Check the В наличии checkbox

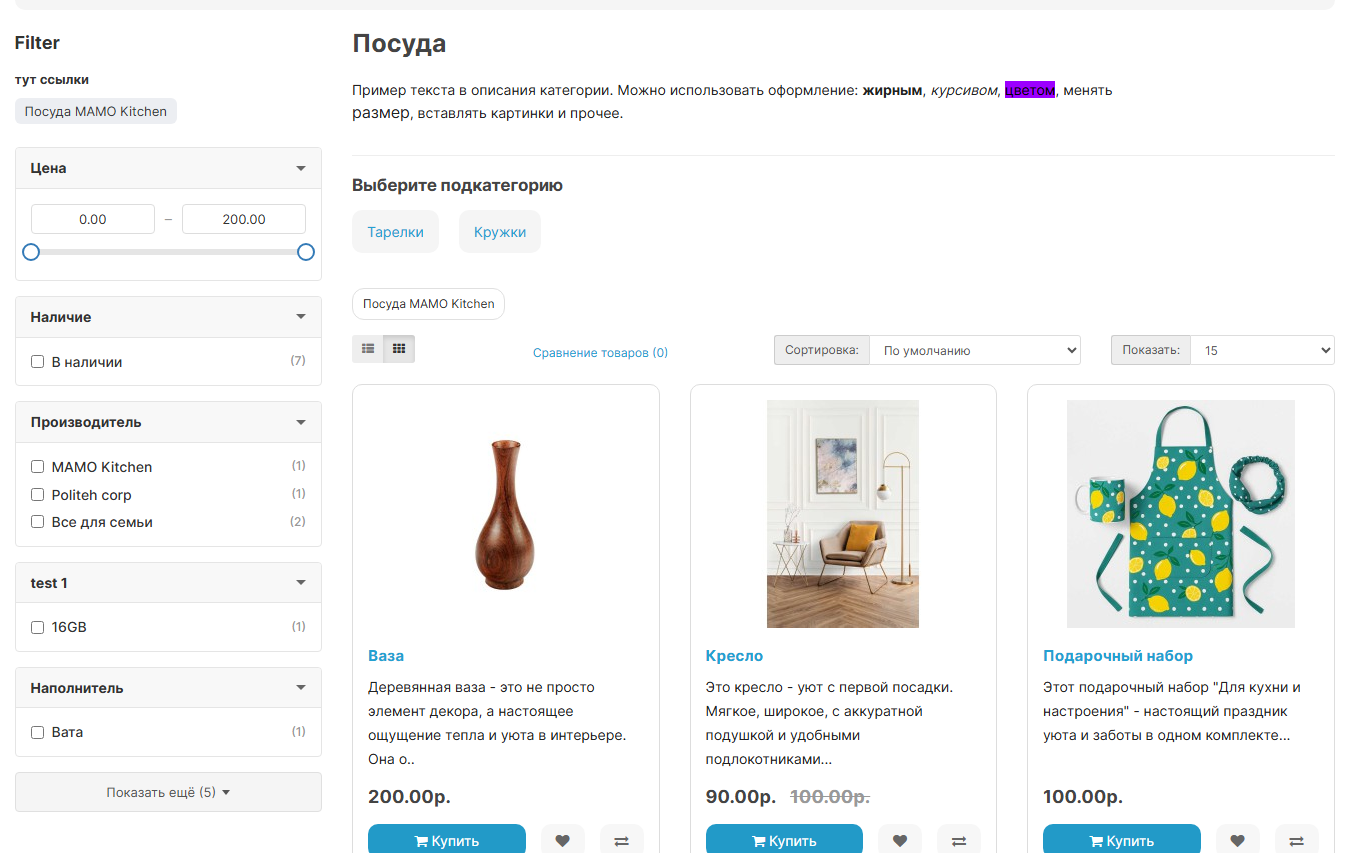pyautogui.click(x=38, y=362)
